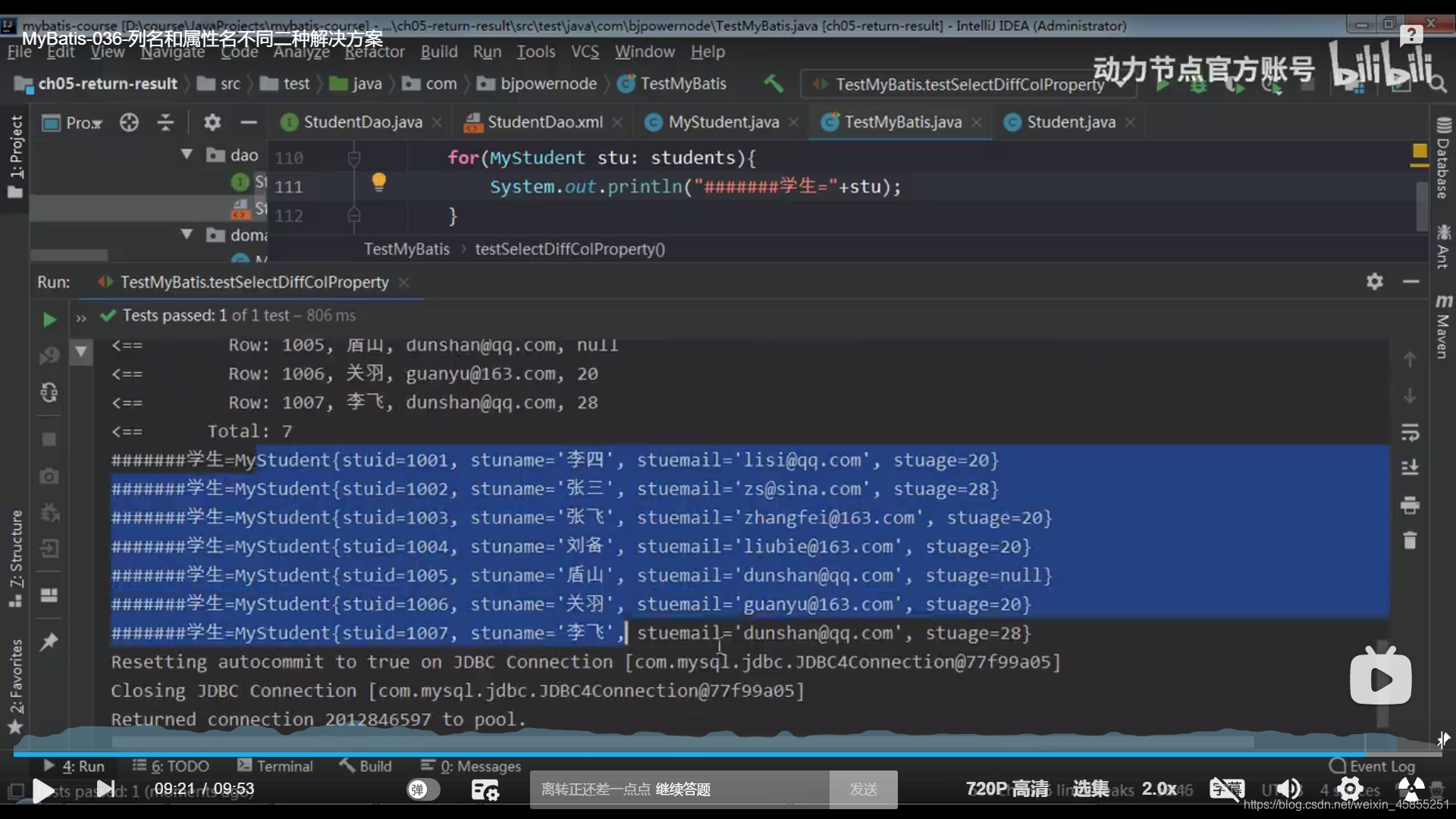
Task: Collapse the domain folder tree arrow
Action: 187,234
